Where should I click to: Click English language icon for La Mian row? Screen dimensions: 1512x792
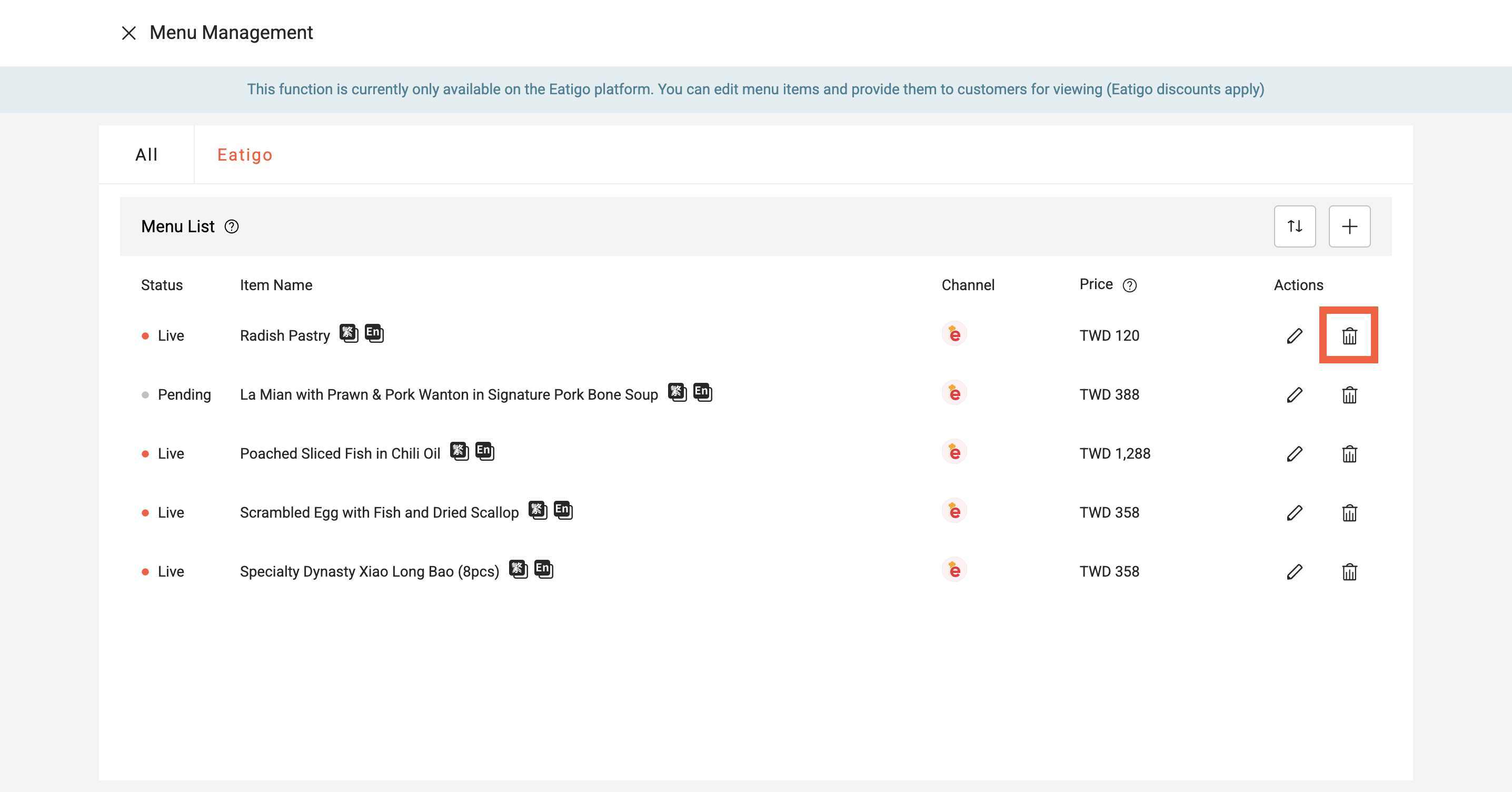point(703,392)
